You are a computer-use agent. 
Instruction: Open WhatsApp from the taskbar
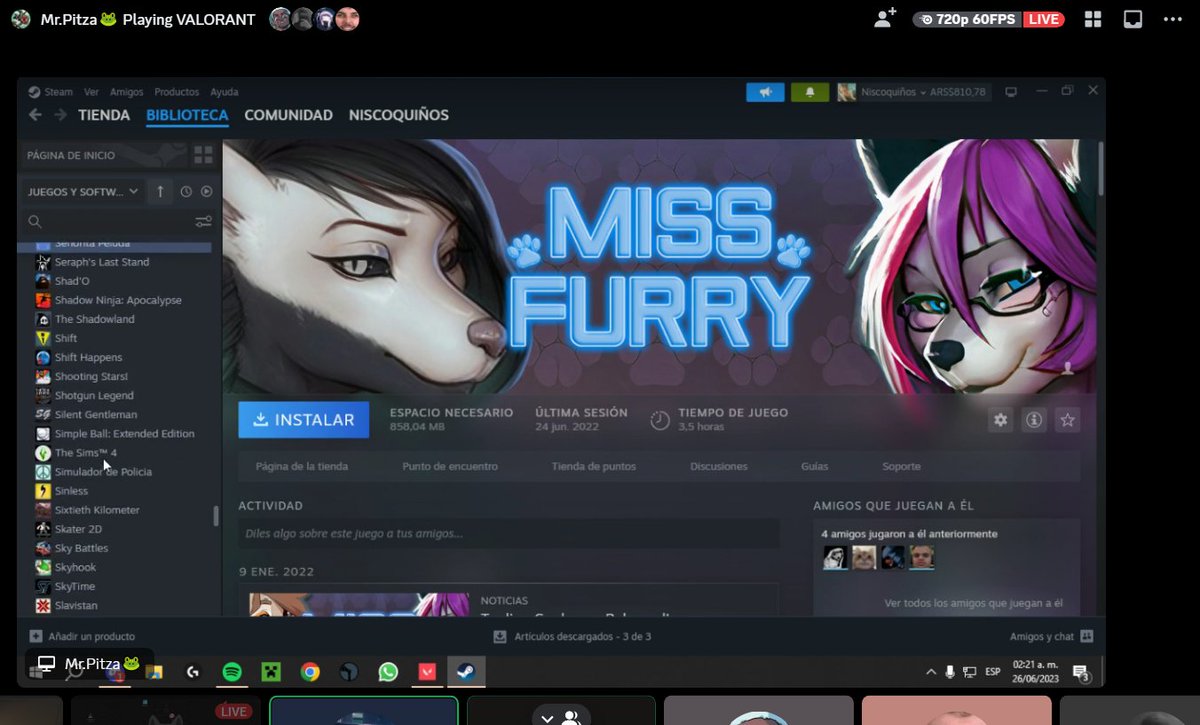[x=388, y=672]
